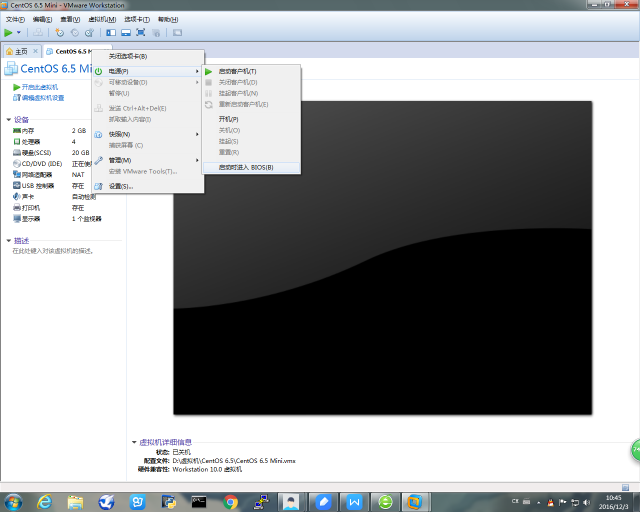640x512 pixels.
Task: Select the 网络适配器 network adapter row
Action: 51,175
